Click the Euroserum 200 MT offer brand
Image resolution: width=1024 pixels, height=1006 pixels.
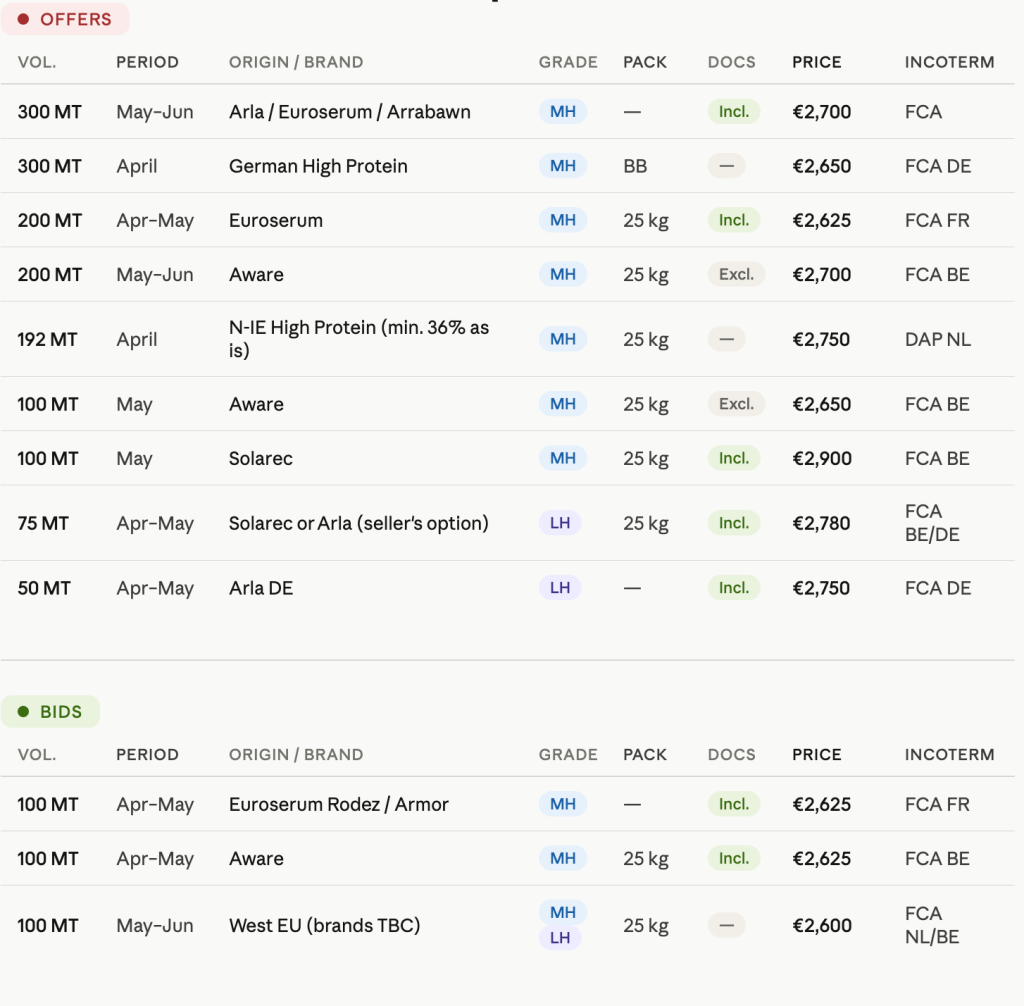tap(276, 220)
